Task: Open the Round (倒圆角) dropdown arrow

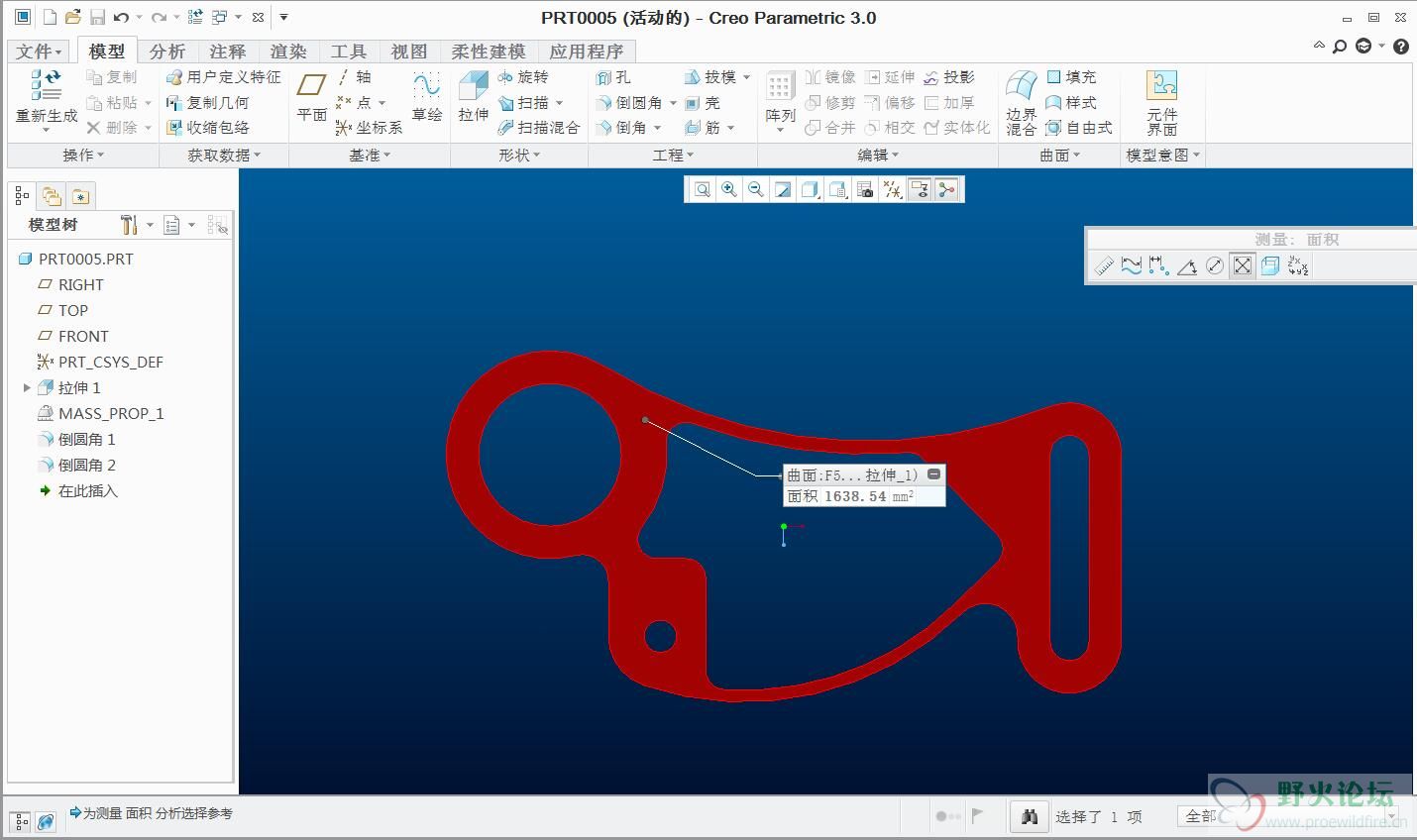Action: pyautogui.click(x=673, y=103)
